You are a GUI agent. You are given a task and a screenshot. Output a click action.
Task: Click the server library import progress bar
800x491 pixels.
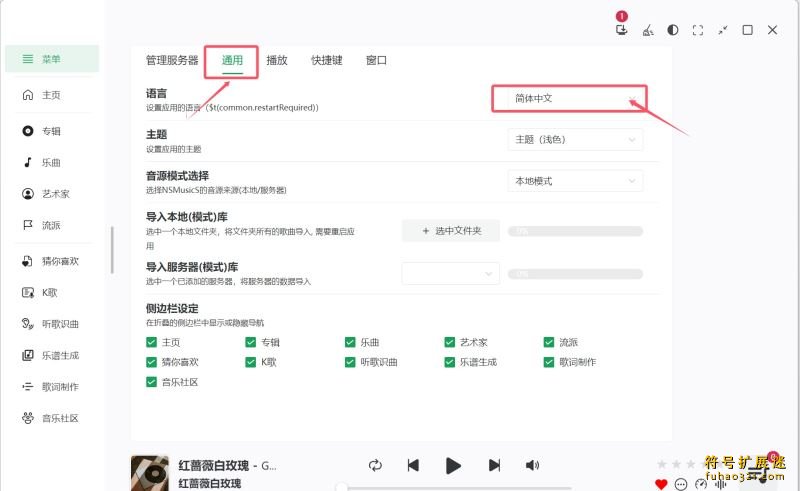click(x=575, y=274)
